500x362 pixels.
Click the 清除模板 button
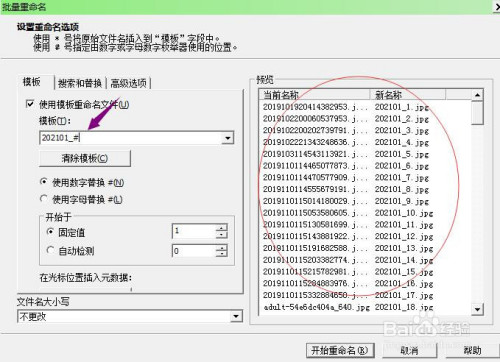tap(85, 158)
